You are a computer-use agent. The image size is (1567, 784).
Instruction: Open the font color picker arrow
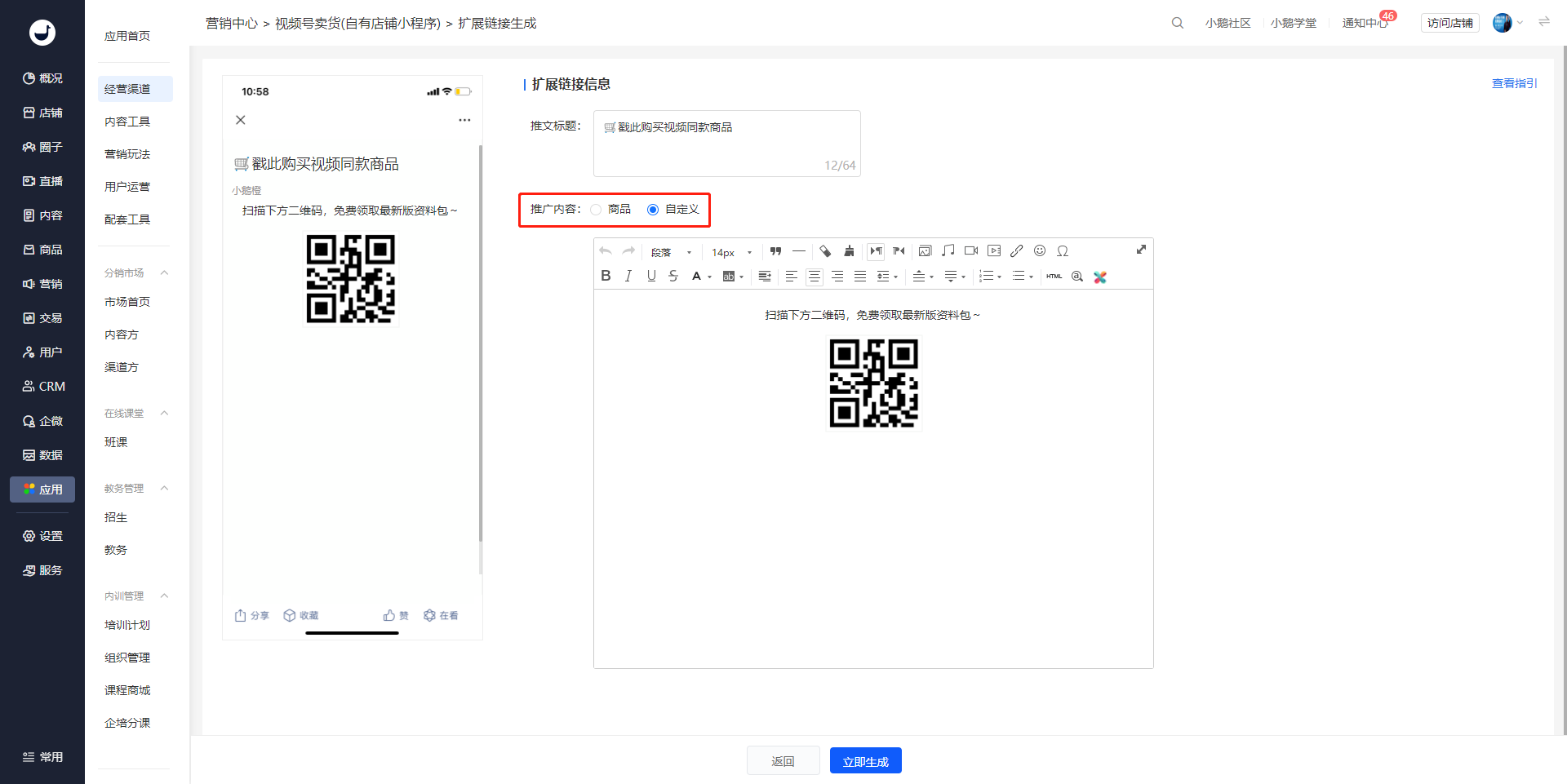tap(709, 277)
